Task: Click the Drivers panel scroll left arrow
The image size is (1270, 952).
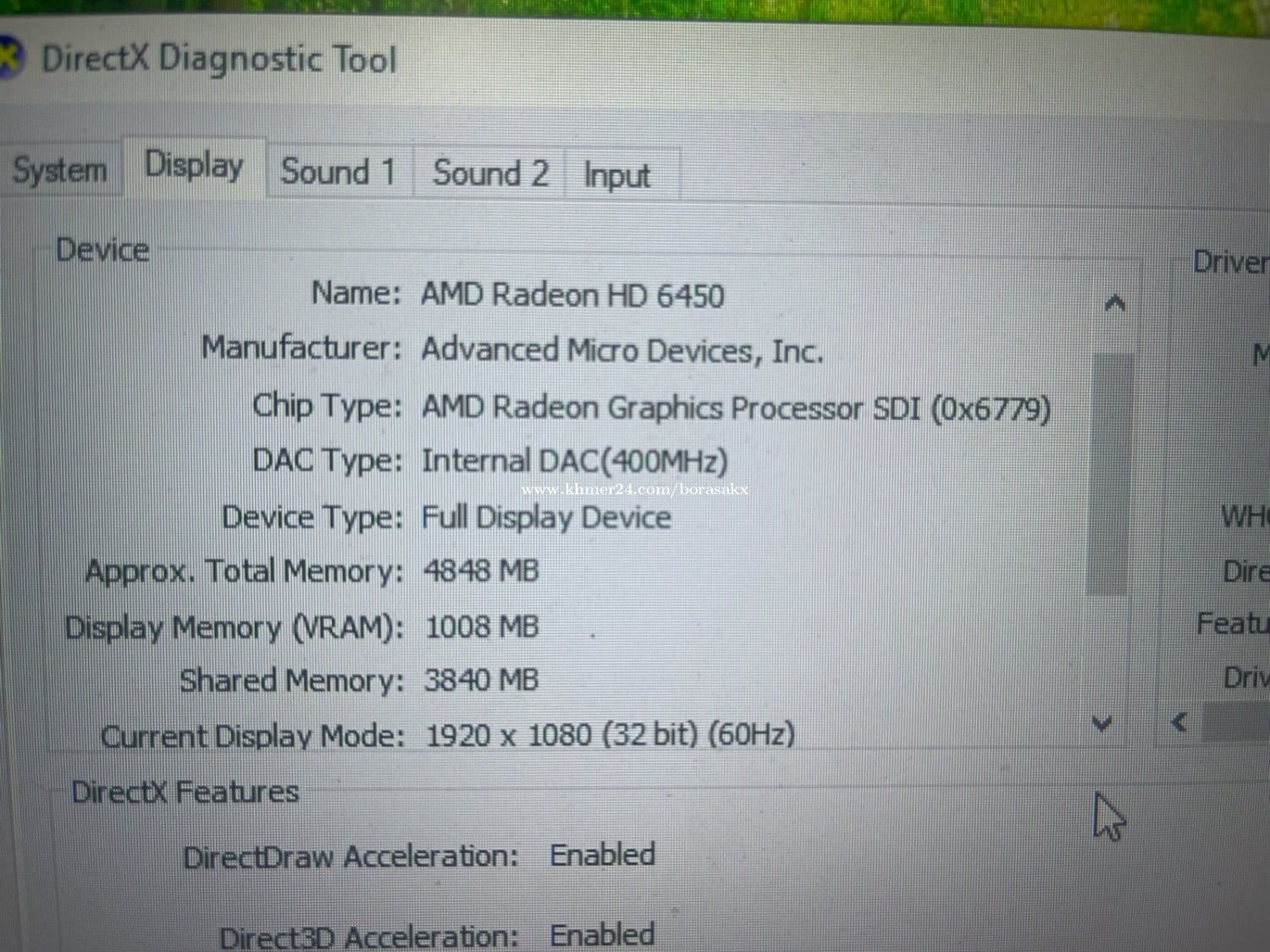Action: (x=1179, y=722)
